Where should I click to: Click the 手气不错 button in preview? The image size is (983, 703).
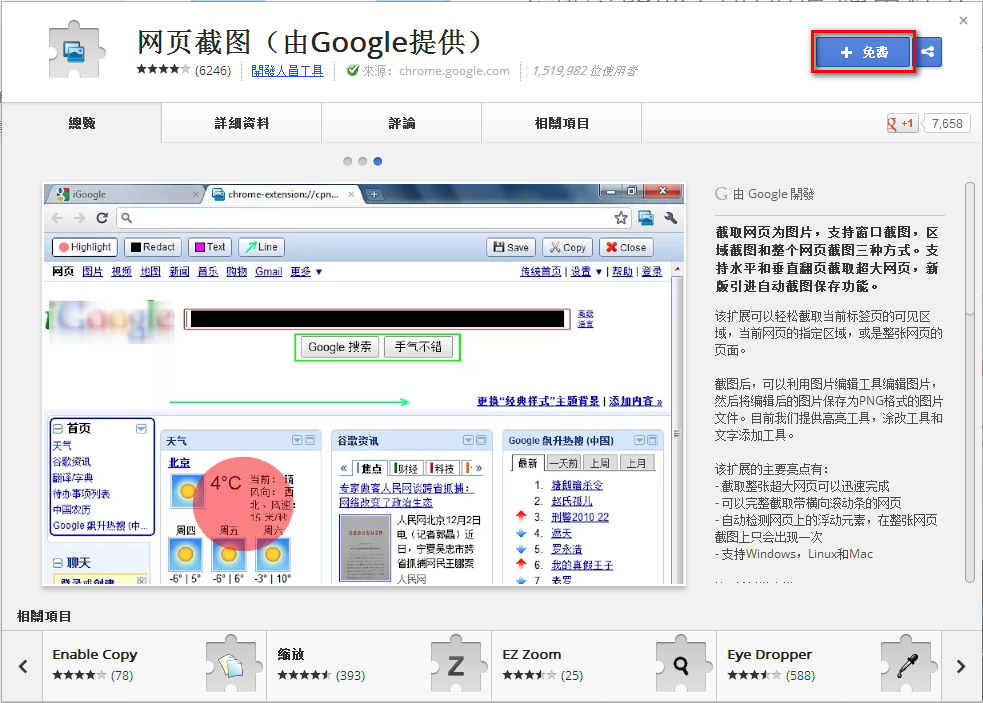(x=418, y=347)
